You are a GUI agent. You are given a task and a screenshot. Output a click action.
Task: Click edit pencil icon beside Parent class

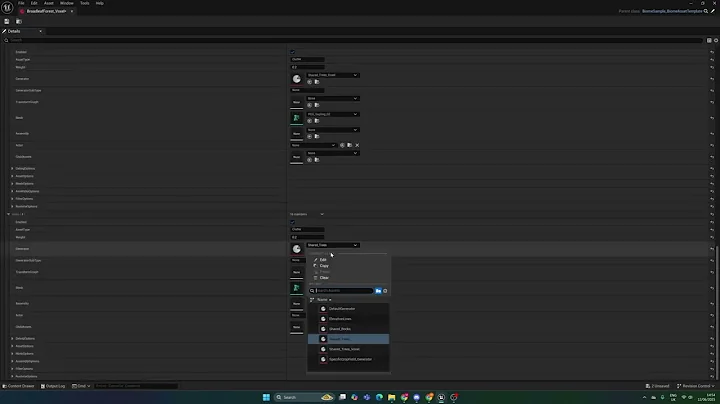[x=713, y=11]
